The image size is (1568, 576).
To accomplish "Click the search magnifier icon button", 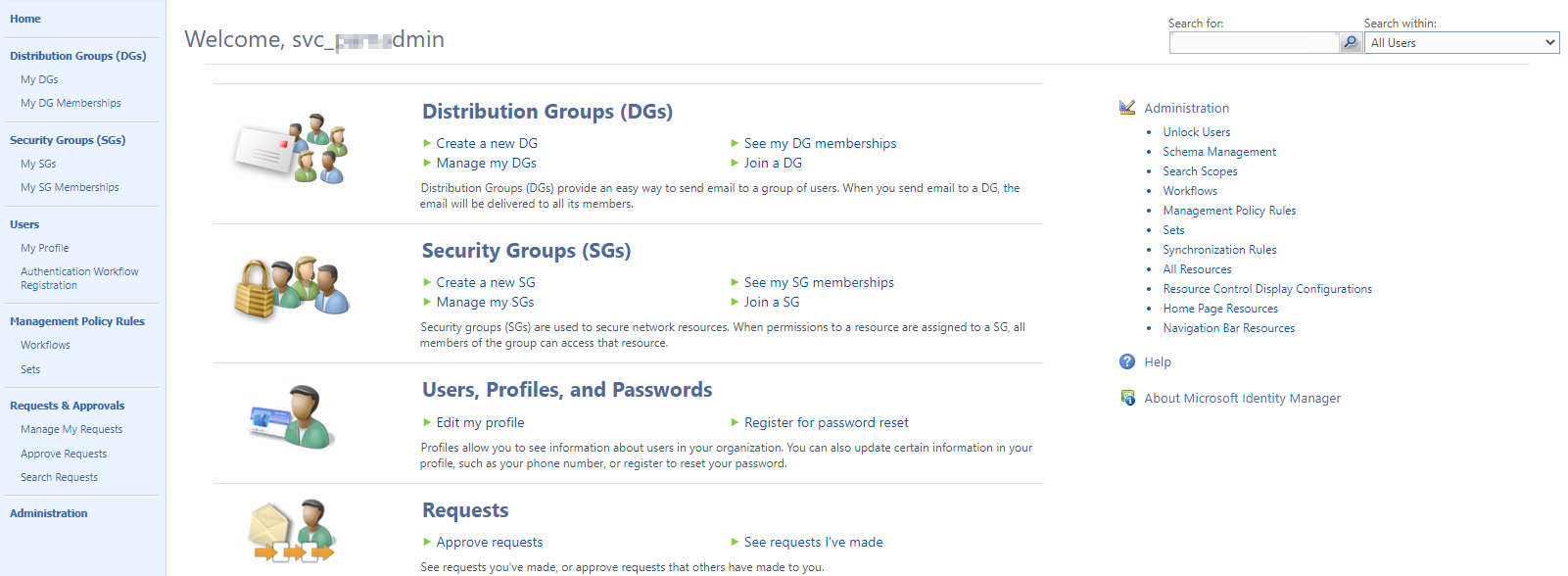I will (x=1351, y=42).
